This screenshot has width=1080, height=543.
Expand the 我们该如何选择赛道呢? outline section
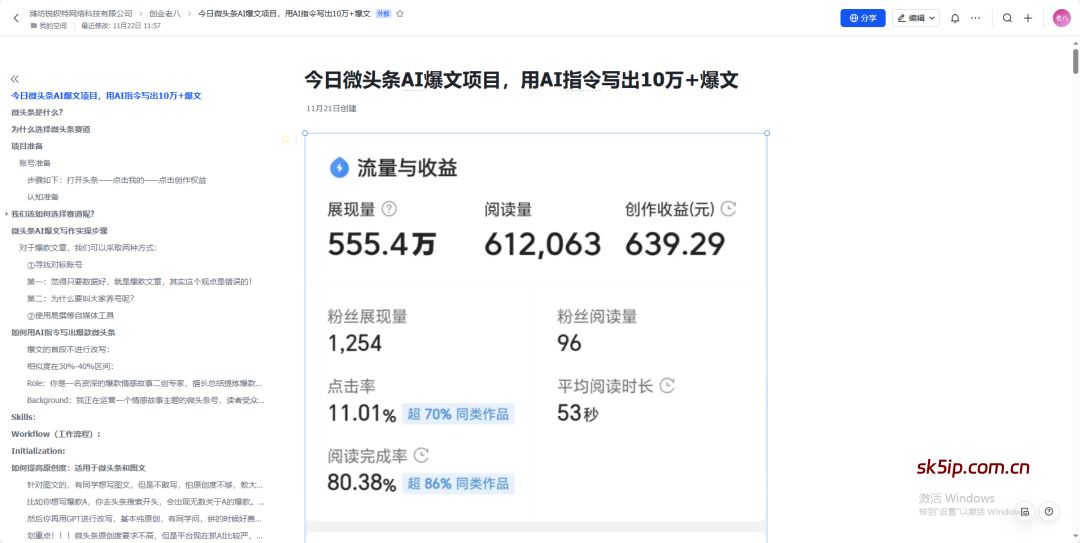[6, 214]
